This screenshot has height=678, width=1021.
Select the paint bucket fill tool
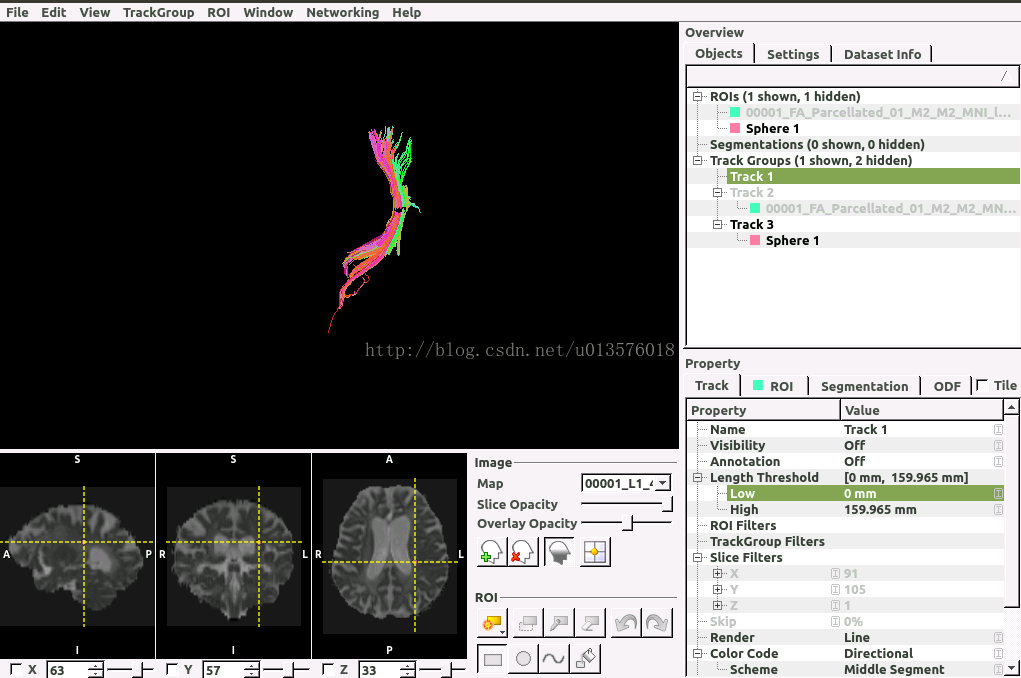tap(585, 659)
